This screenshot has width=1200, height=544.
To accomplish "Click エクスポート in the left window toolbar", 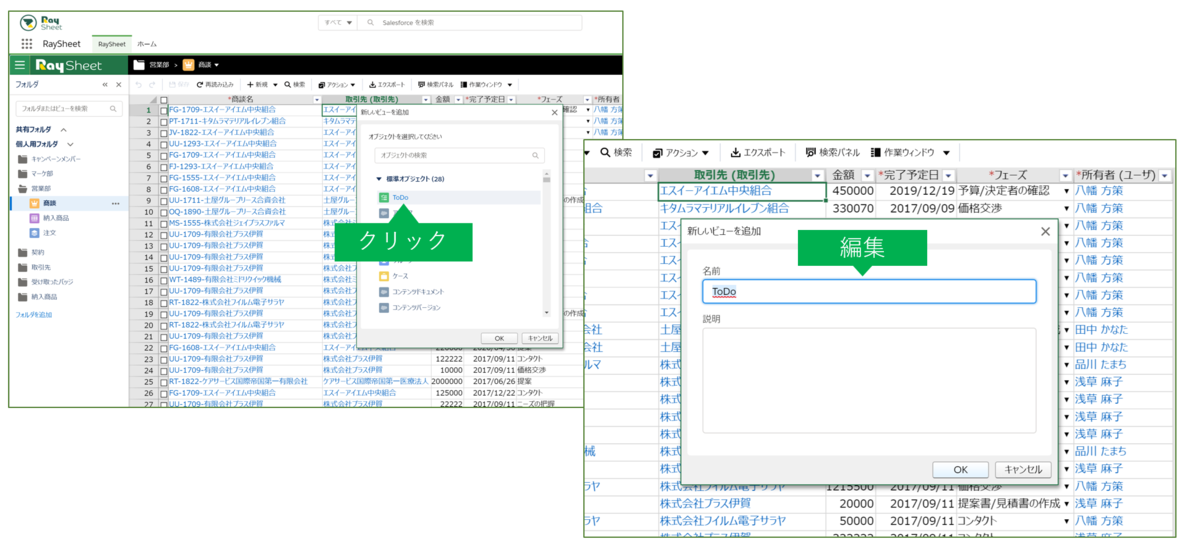I will [387, 85].
